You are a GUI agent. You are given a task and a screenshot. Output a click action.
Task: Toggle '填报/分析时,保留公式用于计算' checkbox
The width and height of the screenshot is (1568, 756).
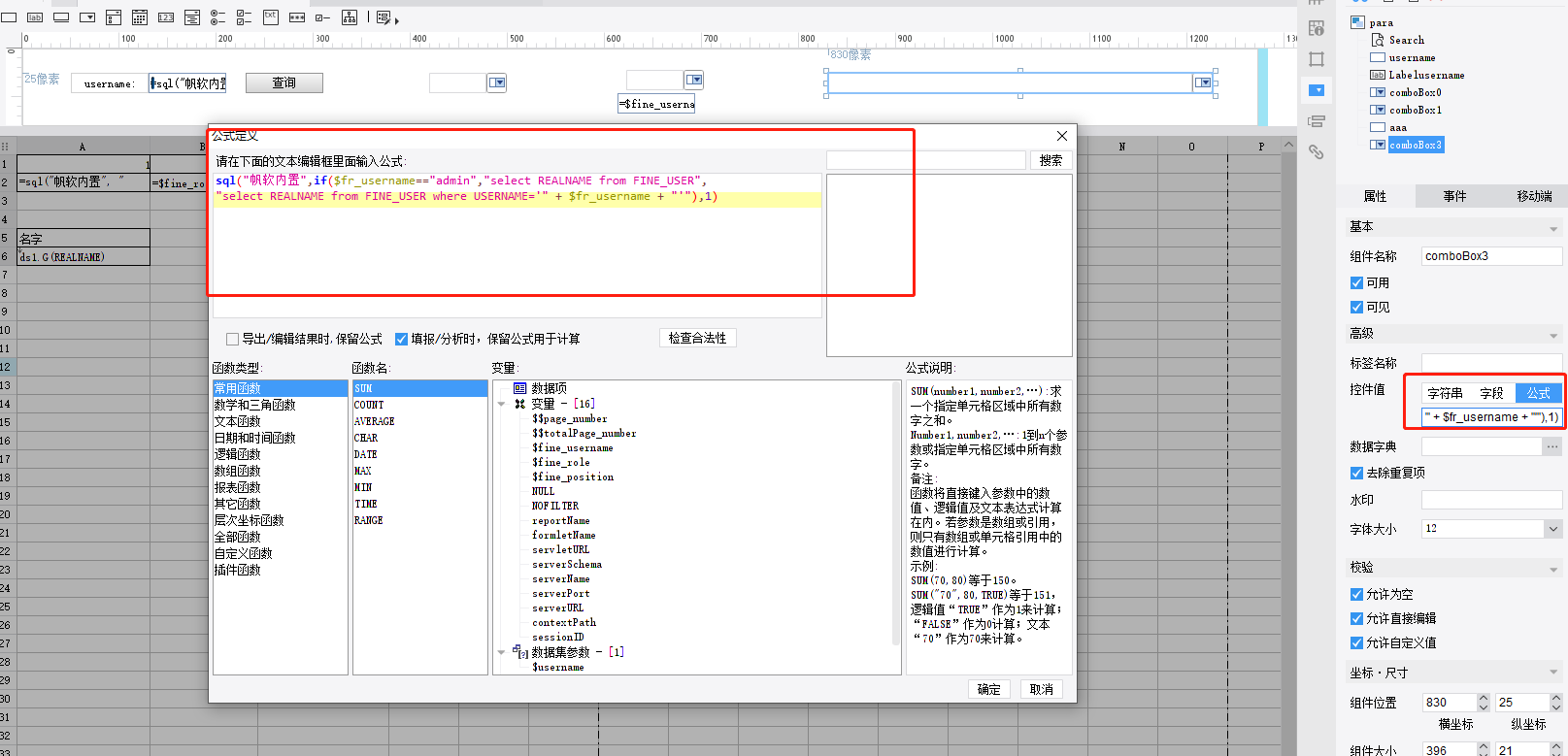point(401,339)
